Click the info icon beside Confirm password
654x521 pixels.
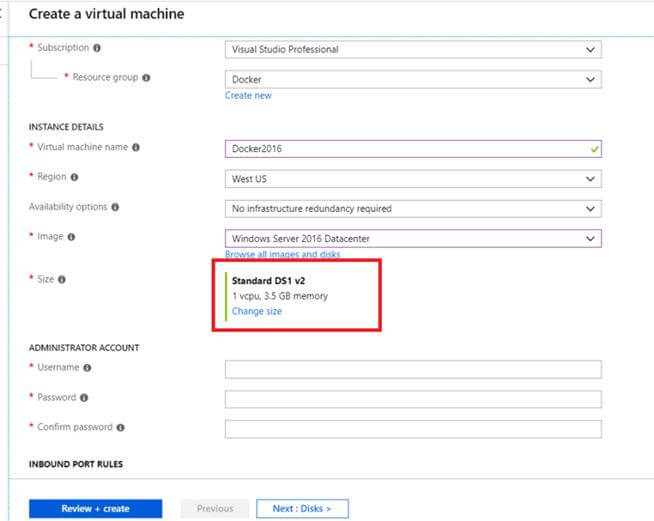point(121,428)
